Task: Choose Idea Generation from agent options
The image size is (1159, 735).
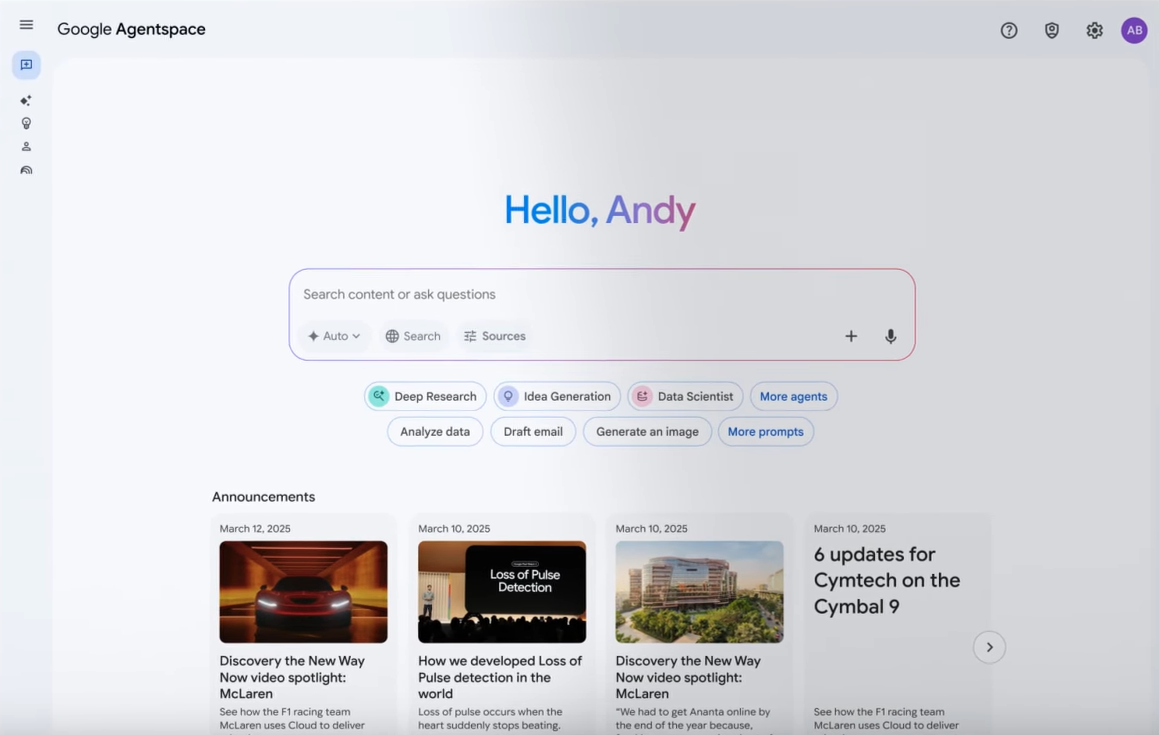Action: point(557,396)
